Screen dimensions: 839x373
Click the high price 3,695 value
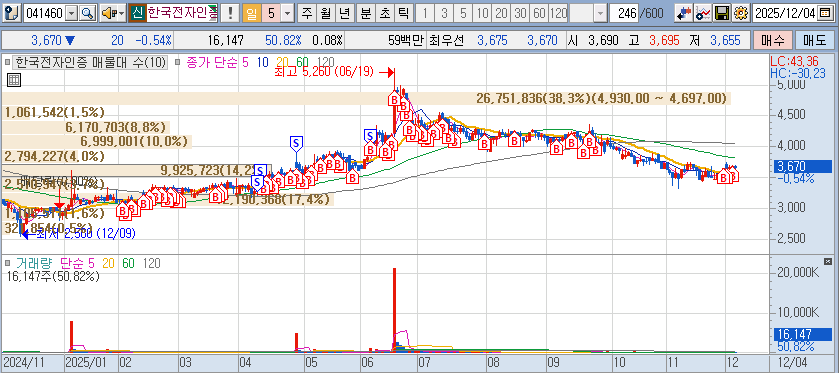665,40
